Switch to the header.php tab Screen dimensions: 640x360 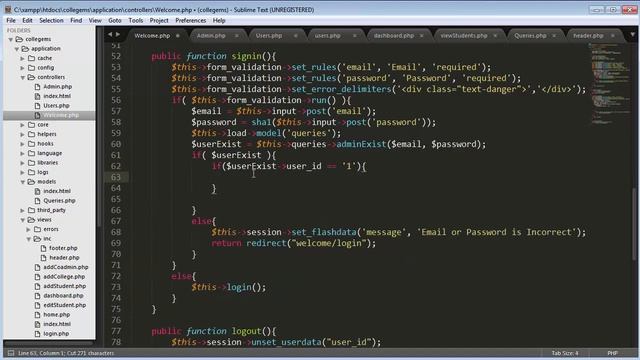[588, 36]
